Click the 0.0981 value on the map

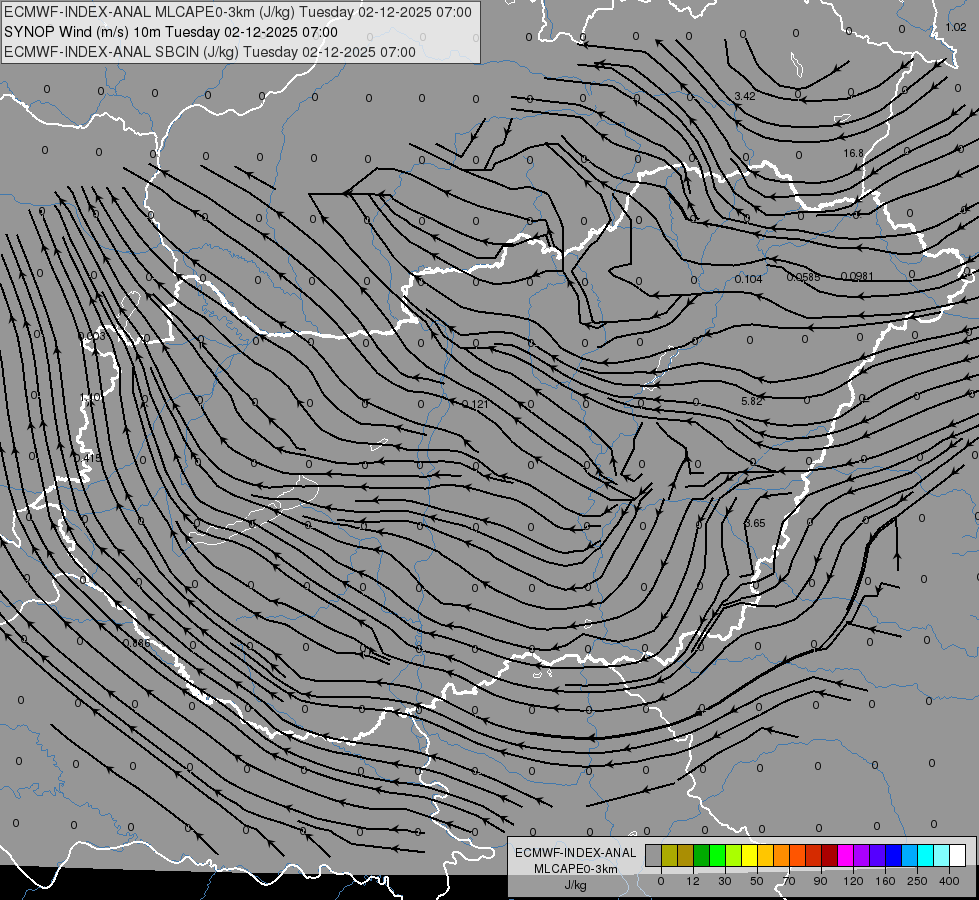(857, 276)
